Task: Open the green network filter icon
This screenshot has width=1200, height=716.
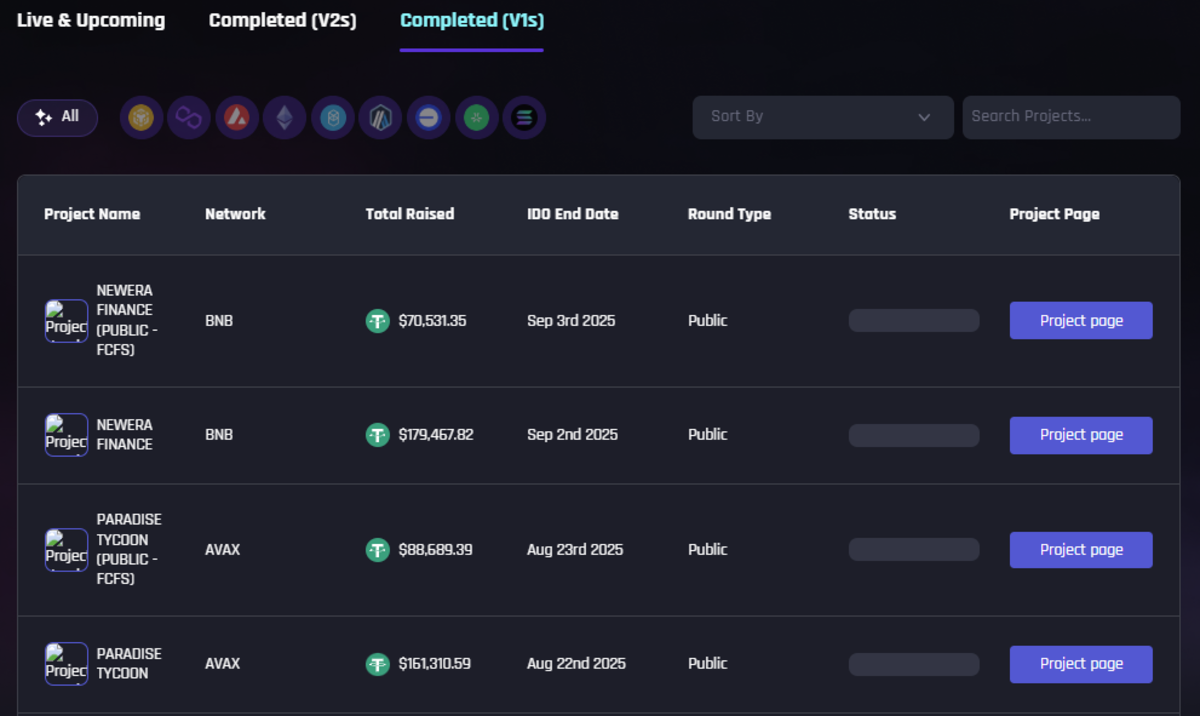Action: 476,117
